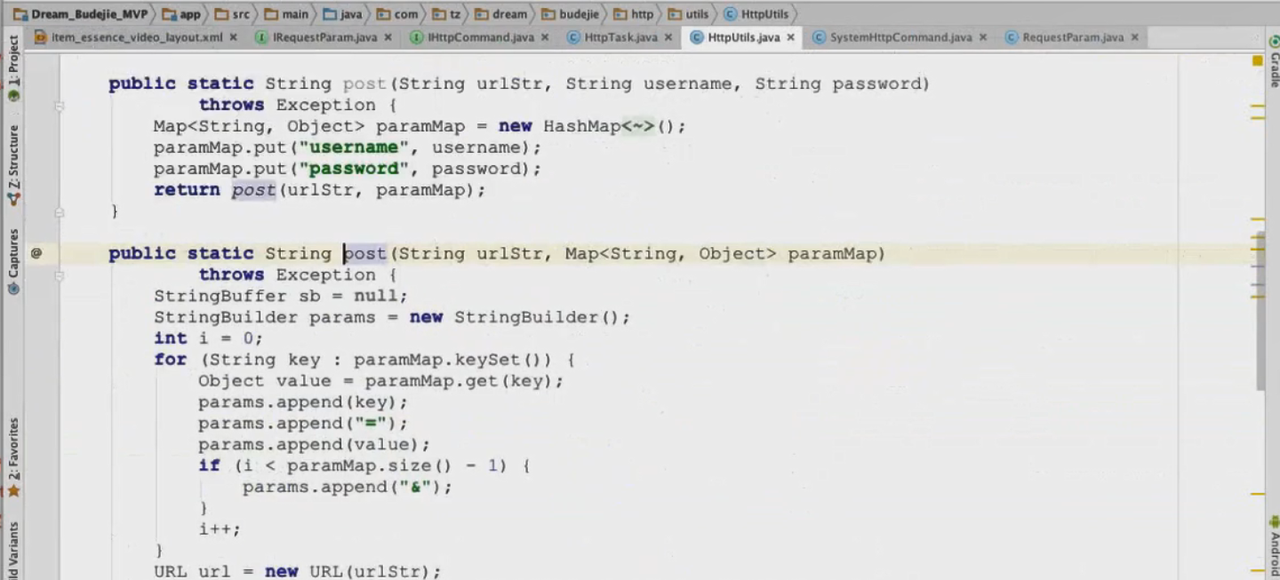Image resolution: width=1280 pixels, height=580 pixels.
Task: Click the java breadcrumb folder
Action: point(343,14)
